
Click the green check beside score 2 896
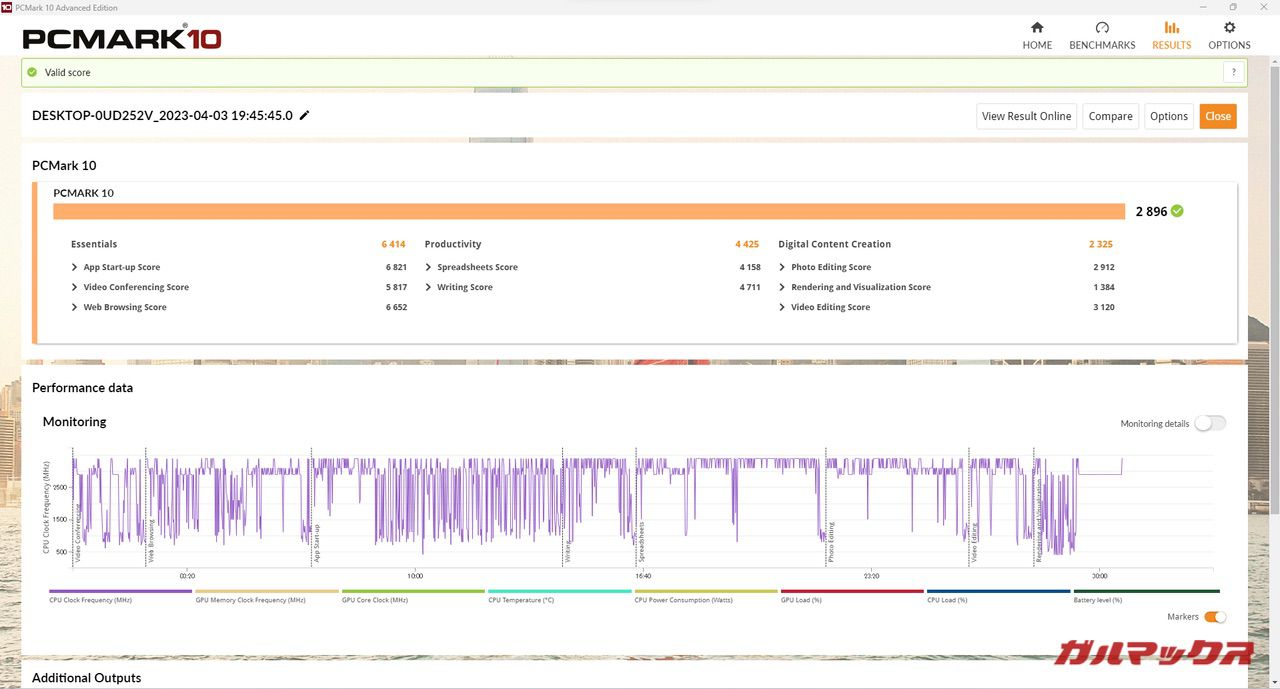point(1177,211)
